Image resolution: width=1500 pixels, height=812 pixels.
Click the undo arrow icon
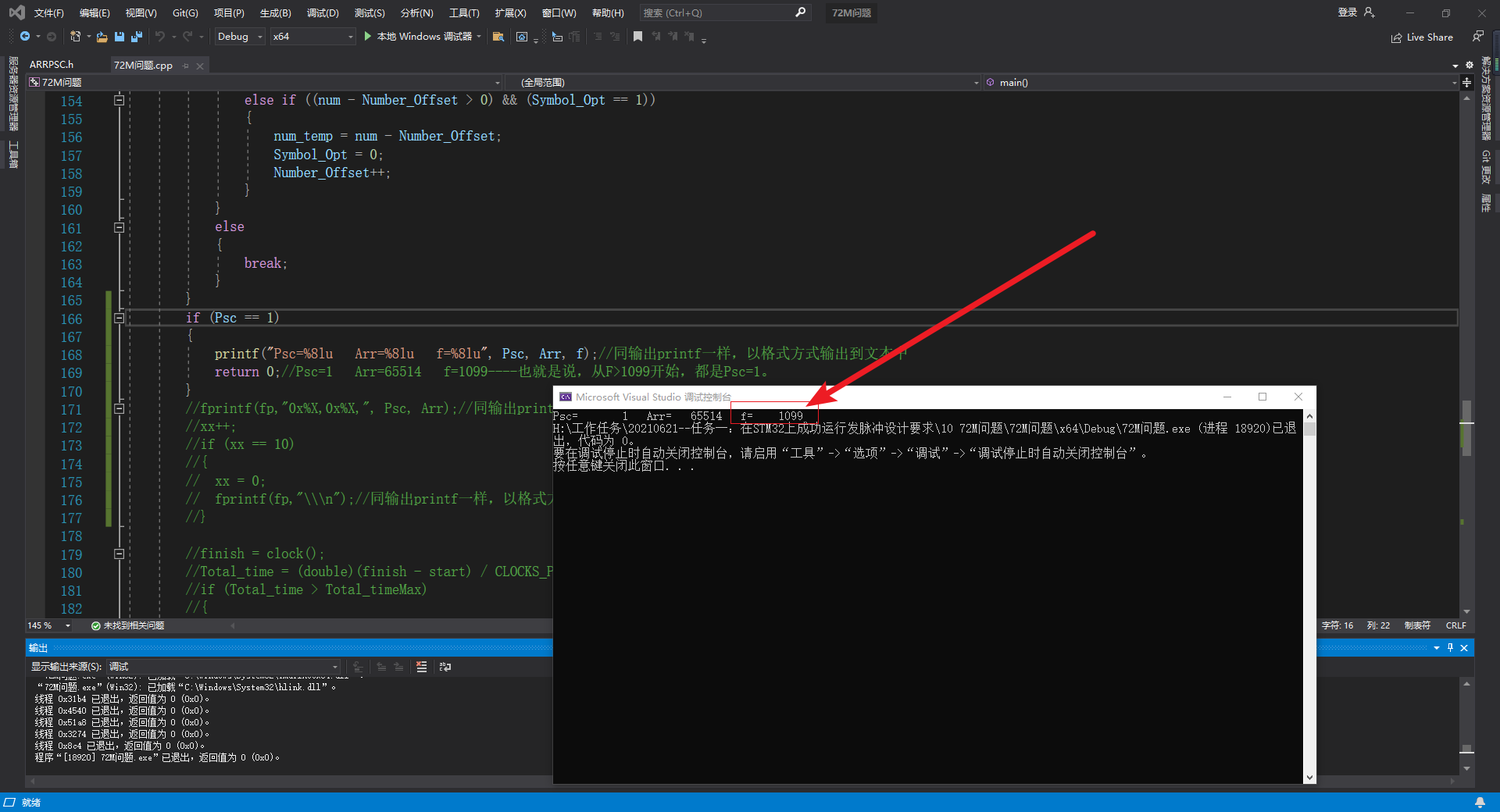(x=160, y=37)
